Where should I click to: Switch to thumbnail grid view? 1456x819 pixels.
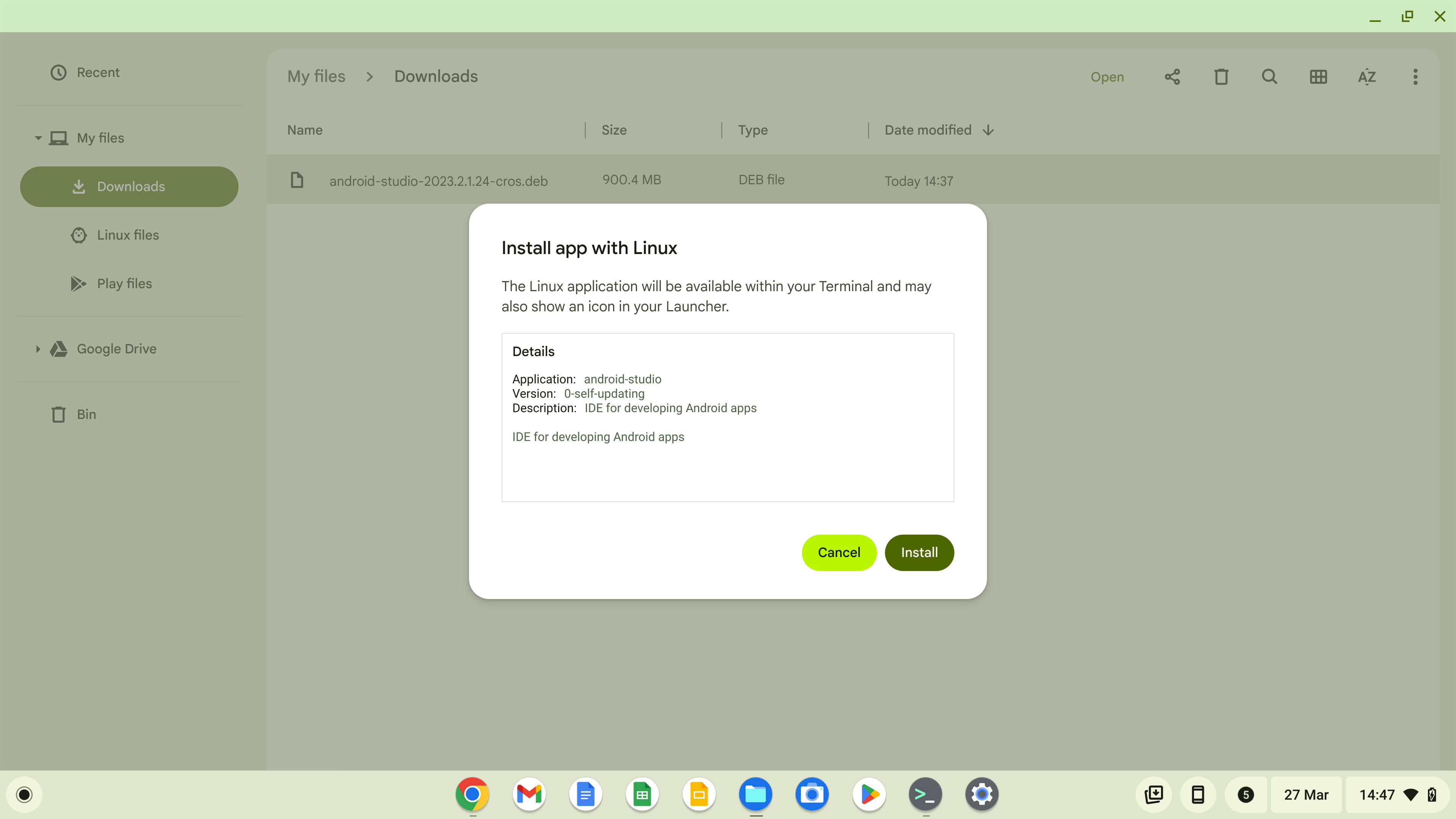point(1318,77)
